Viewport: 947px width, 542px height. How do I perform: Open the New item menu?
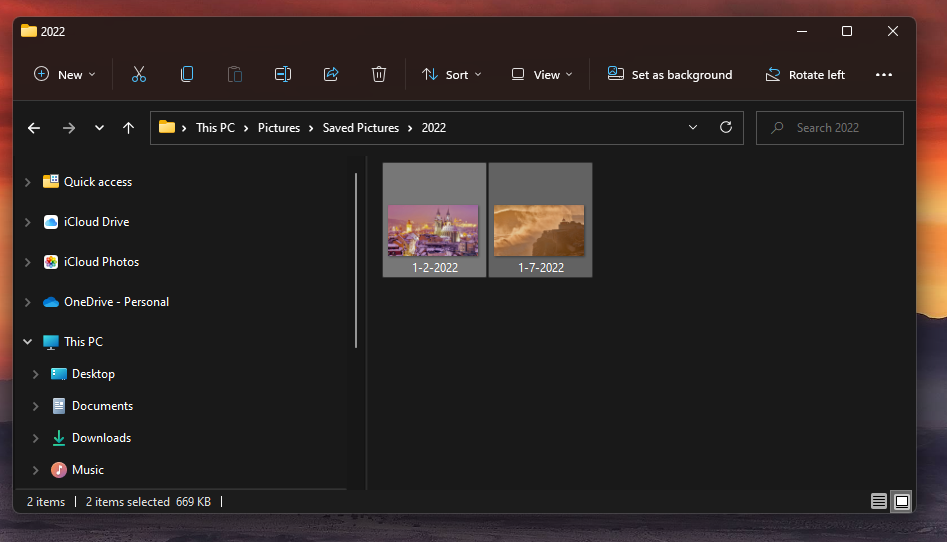[64, 74]
